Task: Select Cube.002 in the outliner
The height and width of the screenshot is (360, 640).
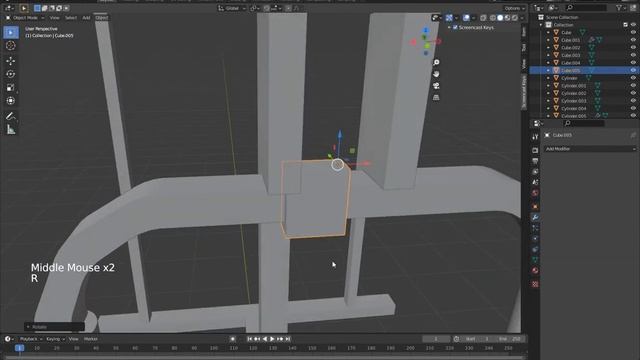Action: click(571, 48)
